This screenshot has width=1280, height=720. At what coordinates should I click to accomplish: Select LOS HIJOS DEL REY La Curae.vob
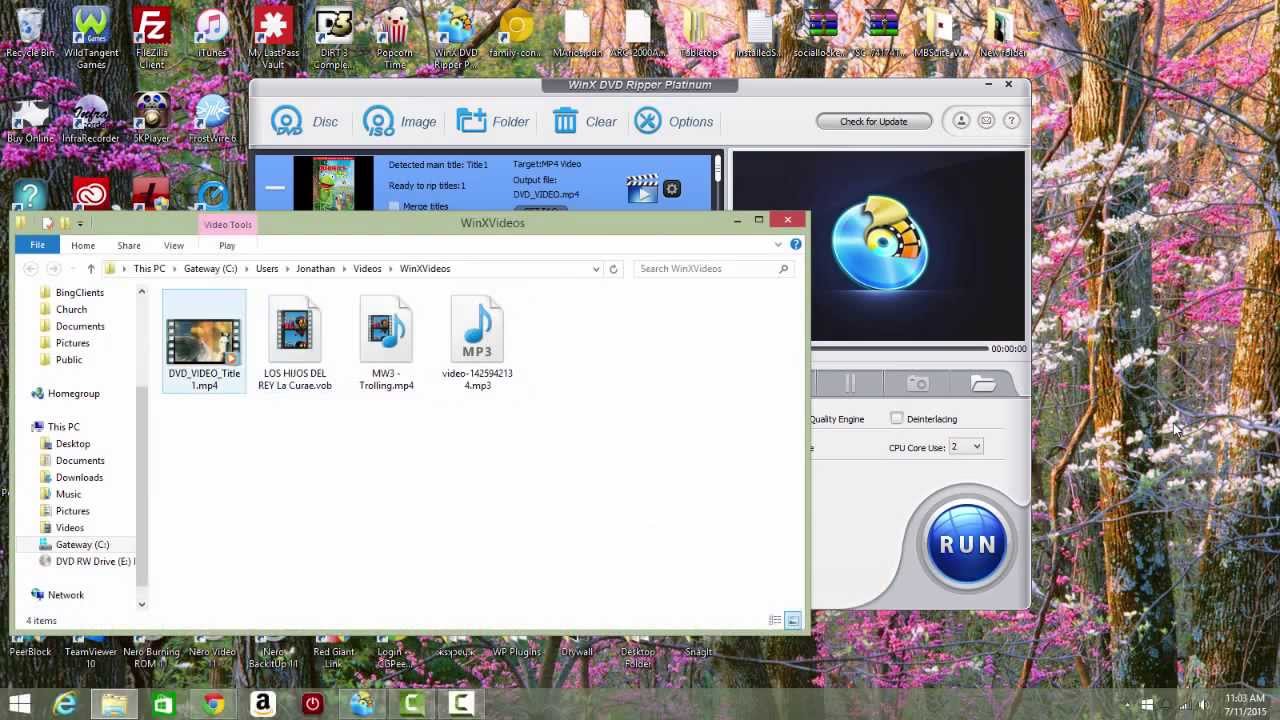[x=295, y=341]
